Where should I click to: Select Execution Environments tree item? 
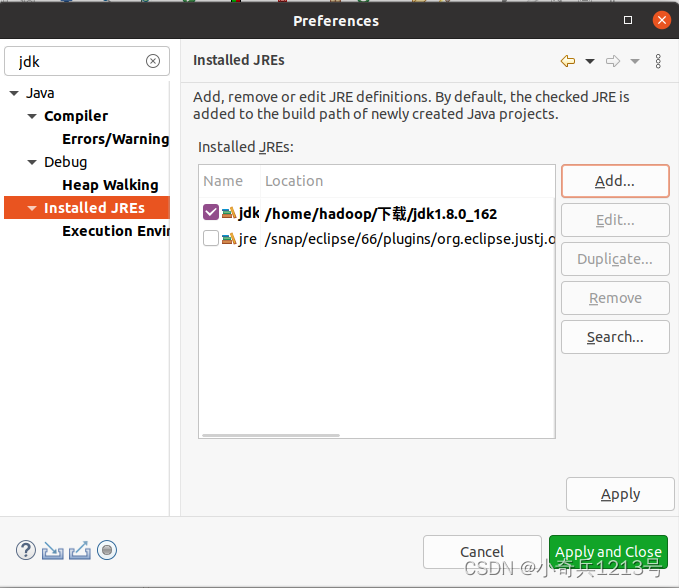(x=116, y=231)
